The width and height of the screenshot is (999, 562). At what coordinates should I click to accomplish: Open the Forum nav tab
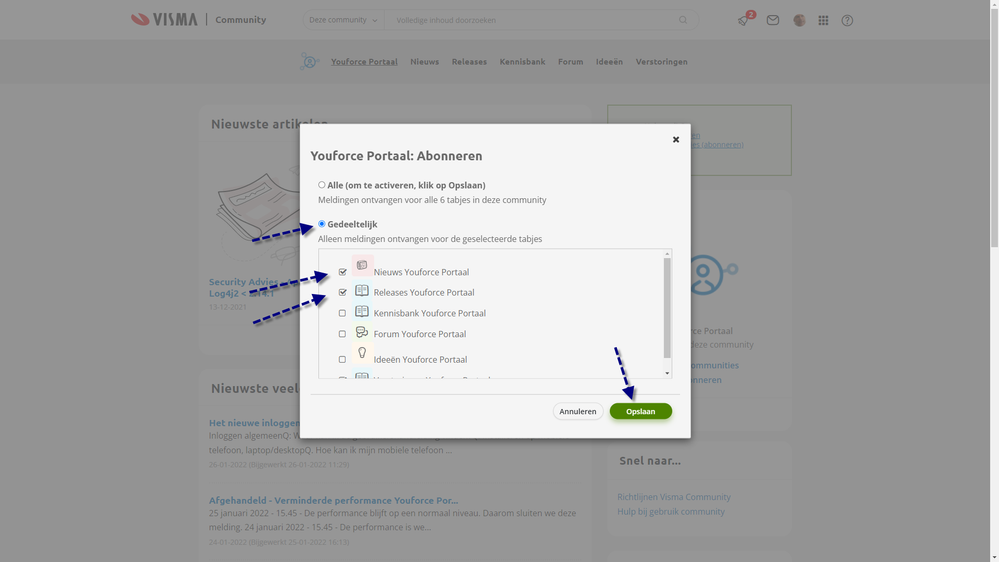570,62
